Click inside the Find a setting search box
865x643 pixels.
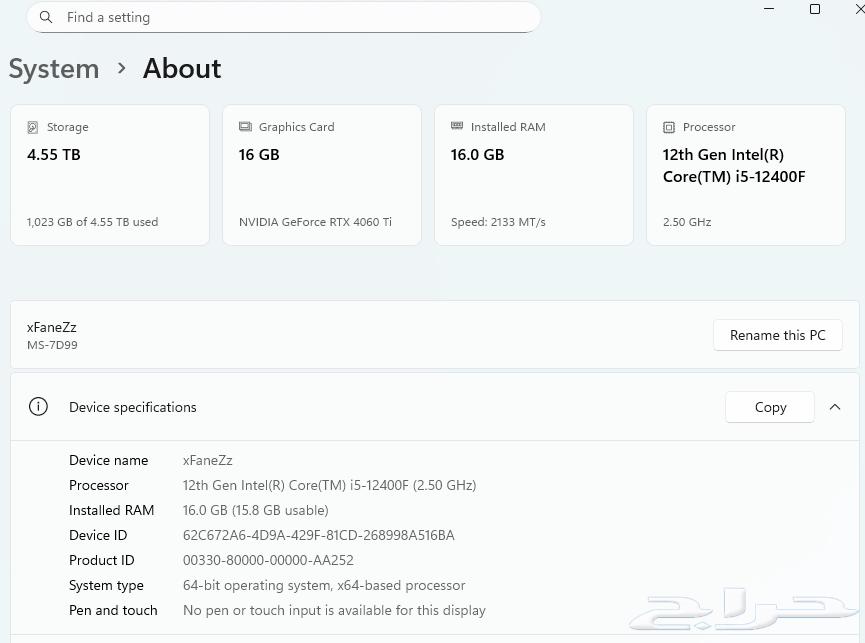[283, 17]
